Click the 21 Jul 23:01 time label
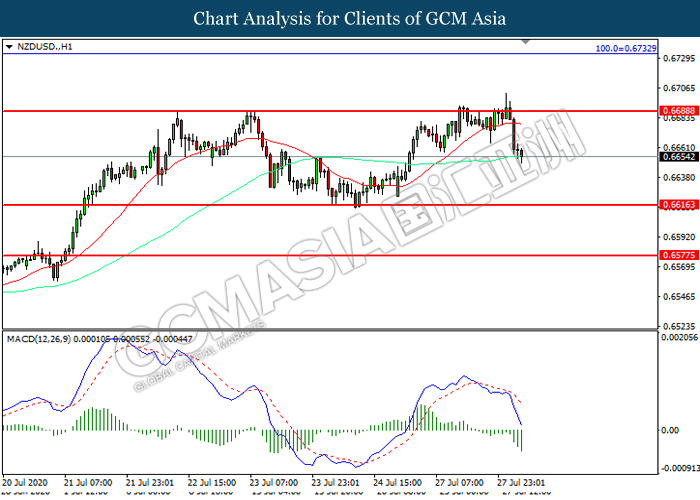This screenshot has width=700, height=500. click(150, 483)
